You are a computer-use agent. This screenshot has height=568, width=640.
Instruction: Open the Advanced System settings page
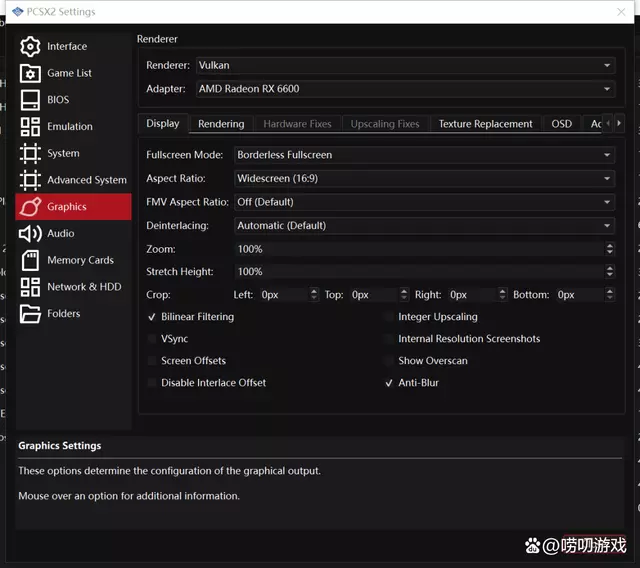click(73, 180)
